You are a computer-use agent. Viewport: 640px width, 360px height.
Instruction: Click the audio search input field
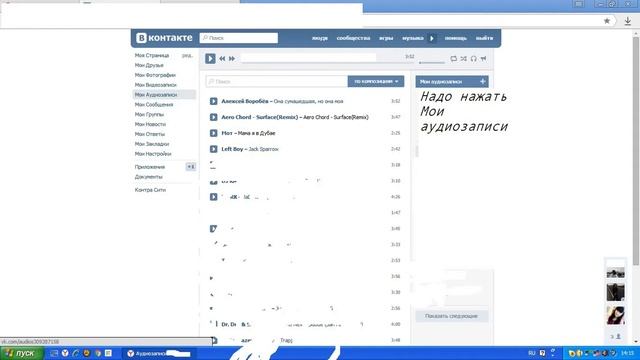(x=277, y=82)
